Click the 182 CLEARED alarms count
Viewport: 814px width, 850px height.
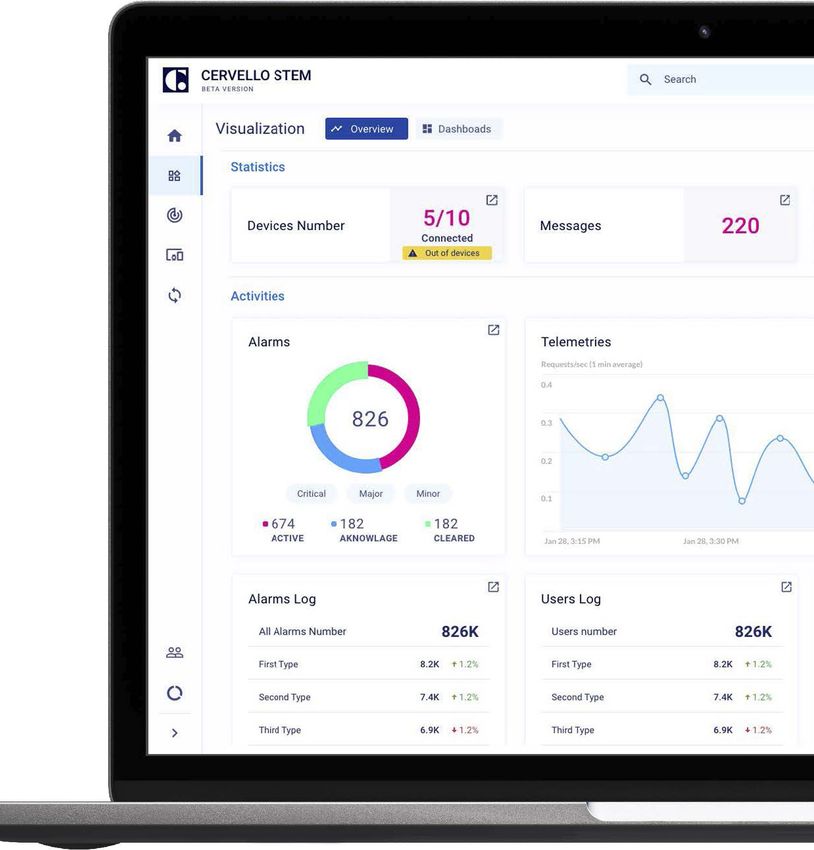click(x=449, y=530)
